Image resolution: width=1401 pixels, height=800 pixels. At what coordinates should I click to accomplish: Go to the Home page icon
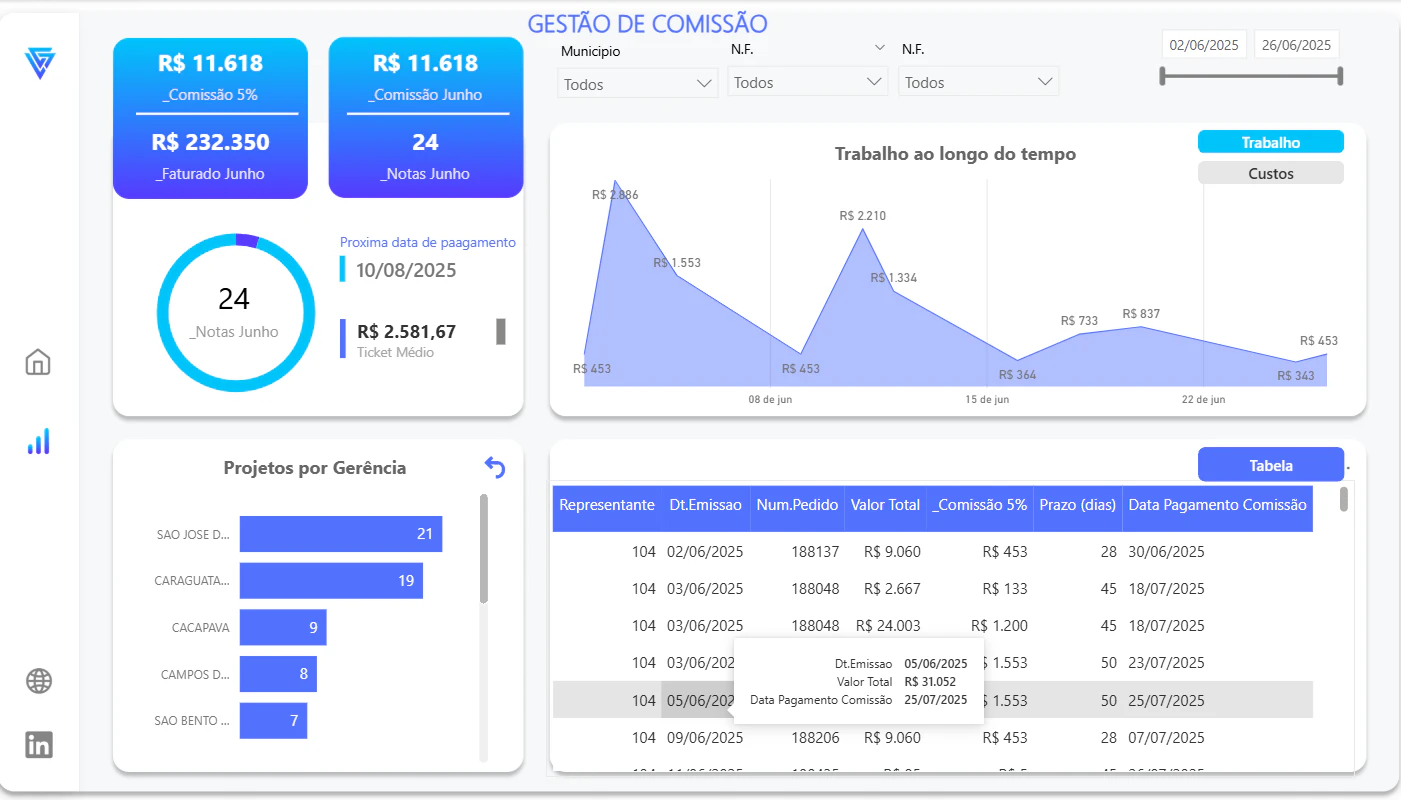(38, 362)
